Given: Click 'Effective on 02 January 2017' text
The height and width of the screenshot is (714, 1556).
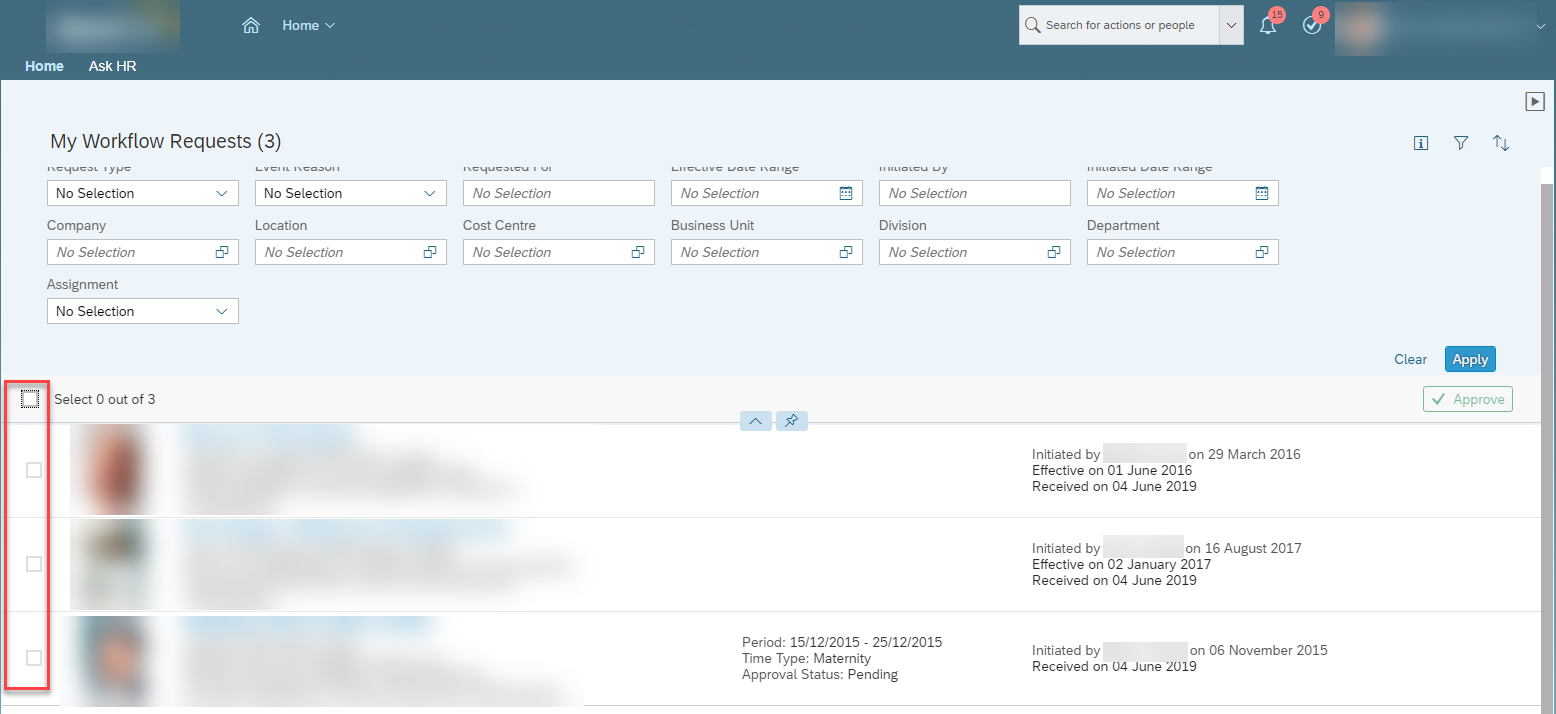Looking at the screenshot, I should coord(1121,564).
